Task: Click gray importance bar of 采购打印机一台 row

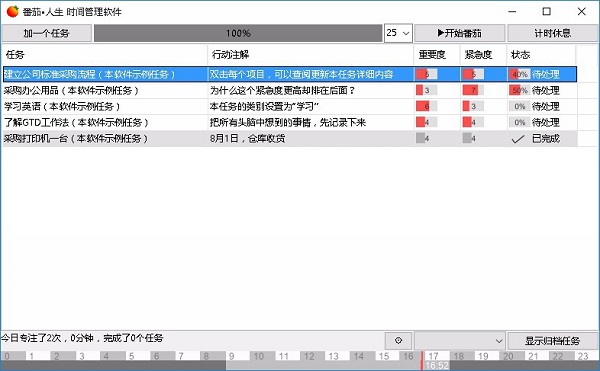Action: coord(427,138)
